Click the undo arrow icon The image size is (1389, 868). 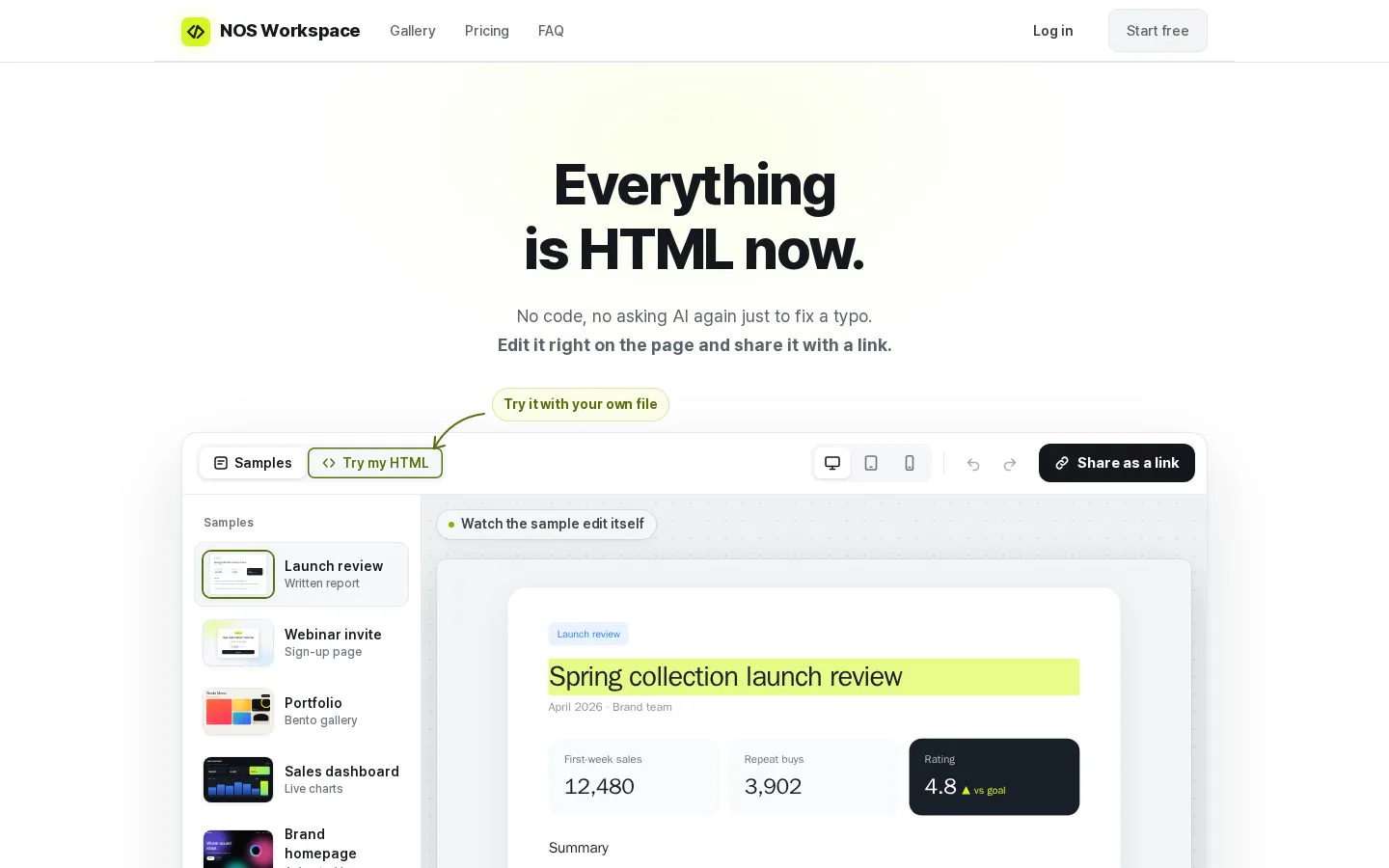pos(973,464)
